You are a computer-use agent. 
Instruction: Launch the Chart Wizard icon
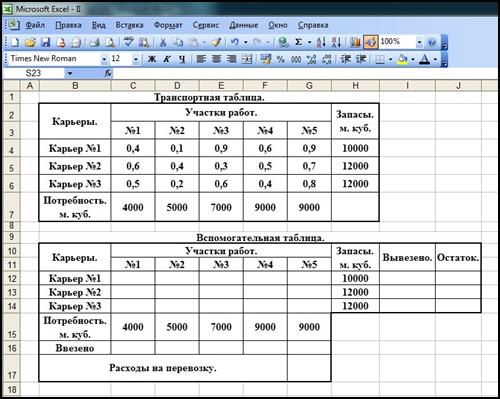point(355,42)
